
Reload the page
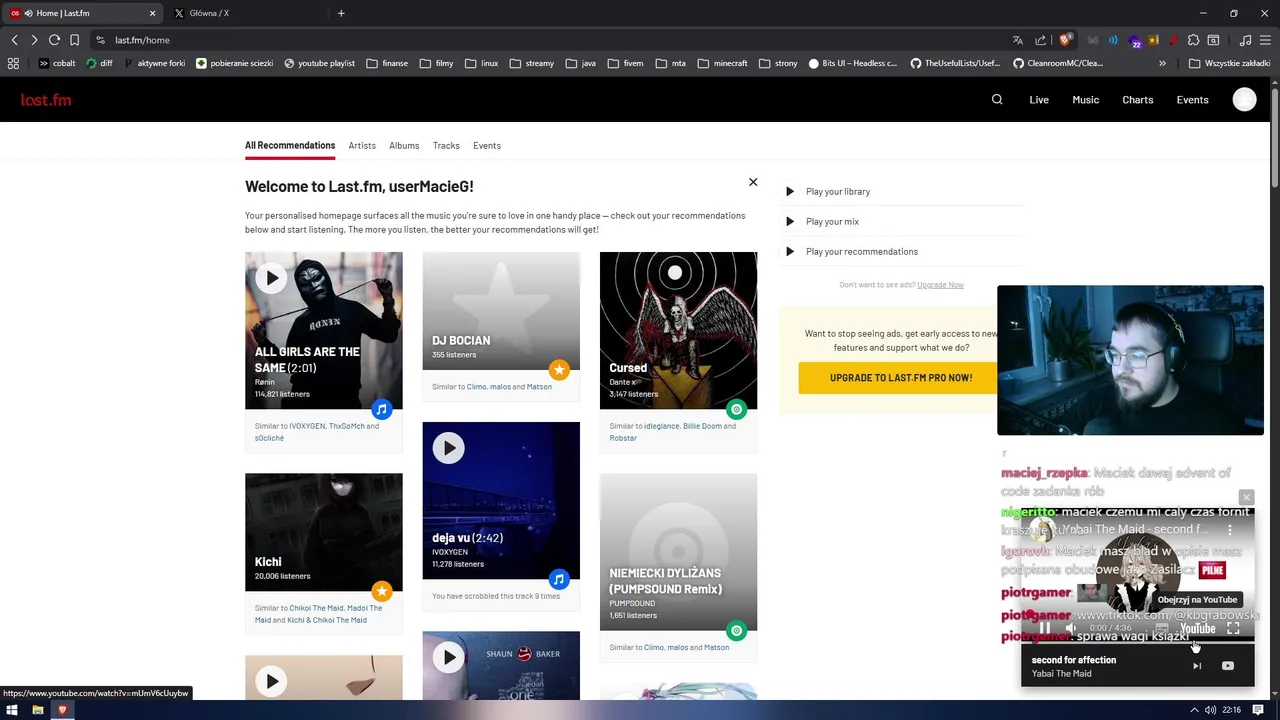pos(54,40)
